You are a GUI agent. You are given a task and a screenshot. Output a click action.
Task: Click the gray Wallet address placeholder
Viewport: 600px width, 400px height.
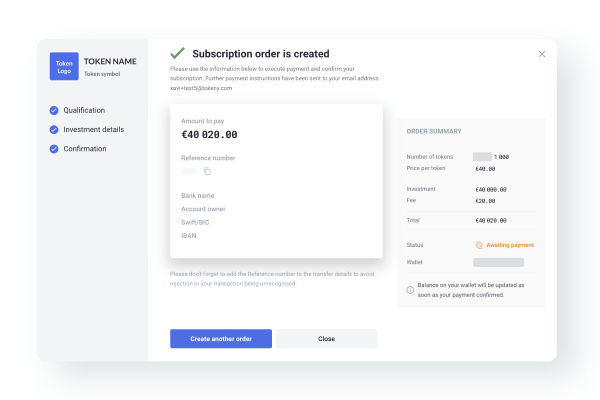click(498, 262)
